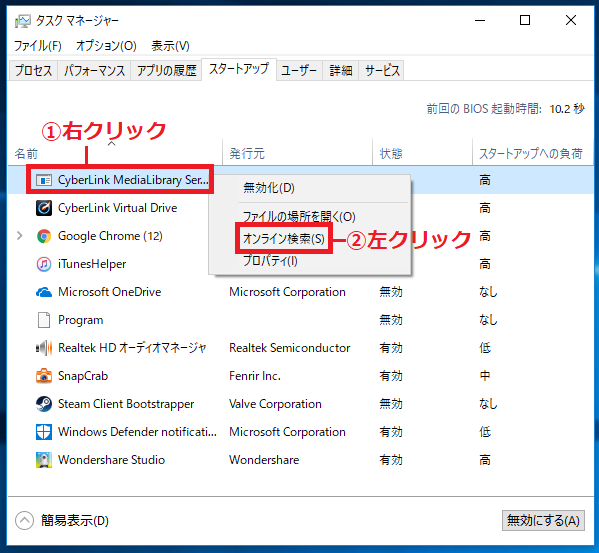The width and height of the screenshot is (599, 553).
Task: Select the スタートアップ tab
Action: coord(239,69)
